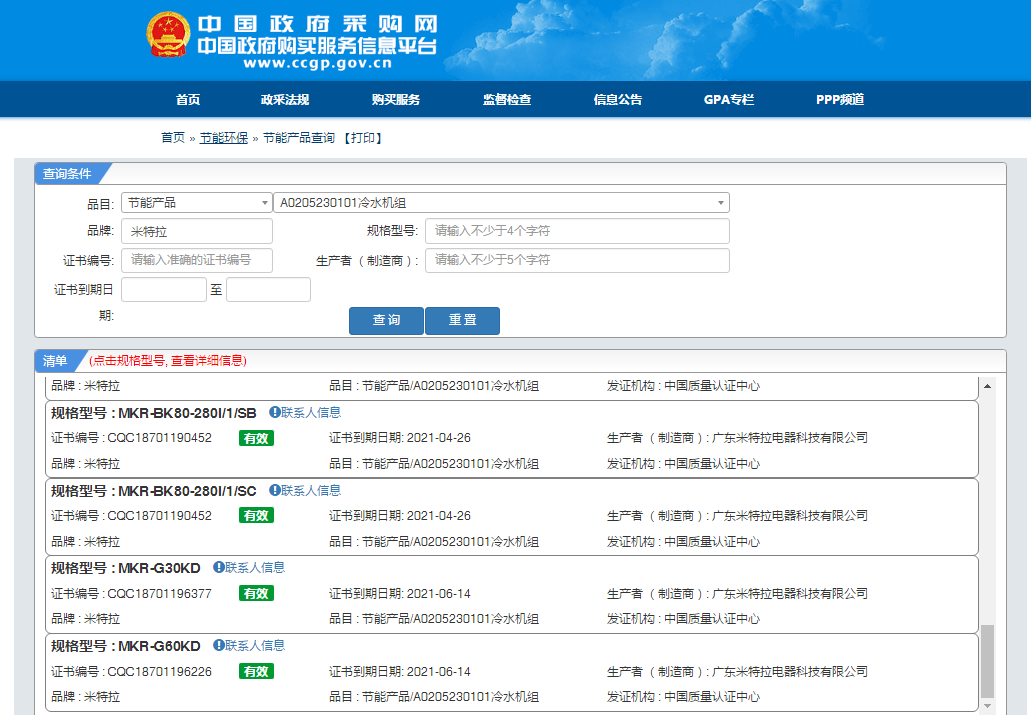Click the results list scrollbar thumb
1031x715 pixels.
(987, 660)
